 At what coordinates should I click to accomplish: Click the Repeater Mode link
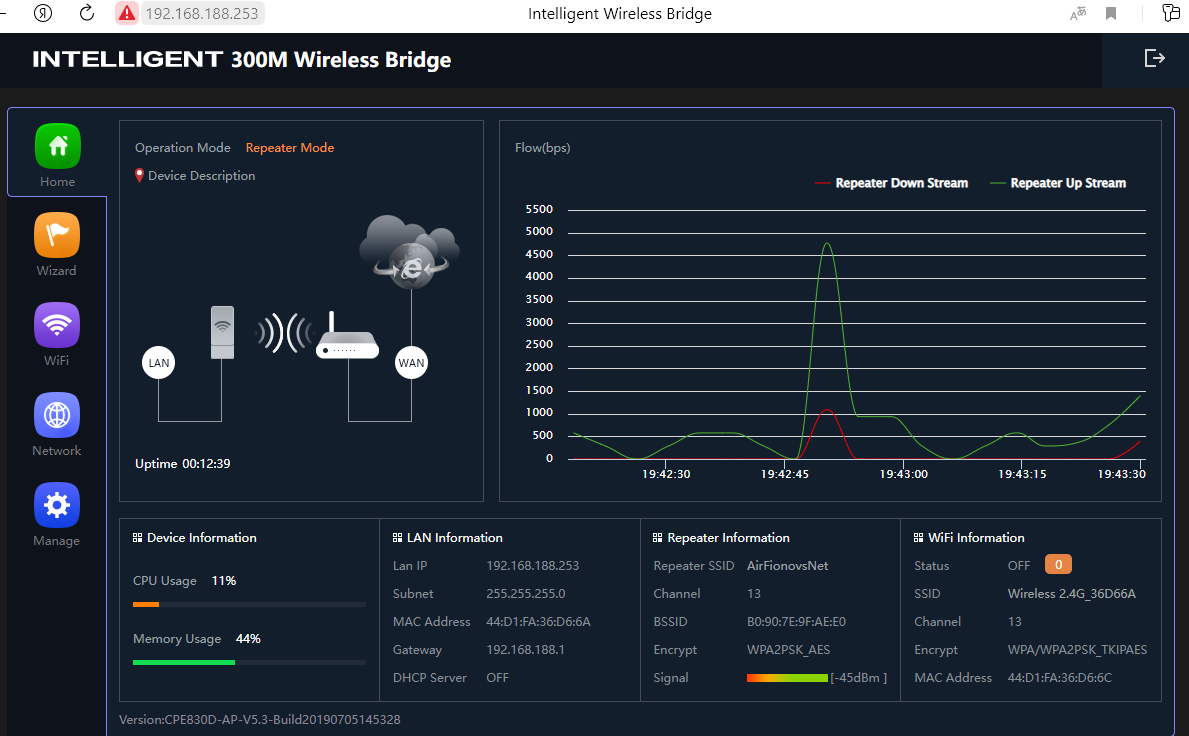coord(290,148)
